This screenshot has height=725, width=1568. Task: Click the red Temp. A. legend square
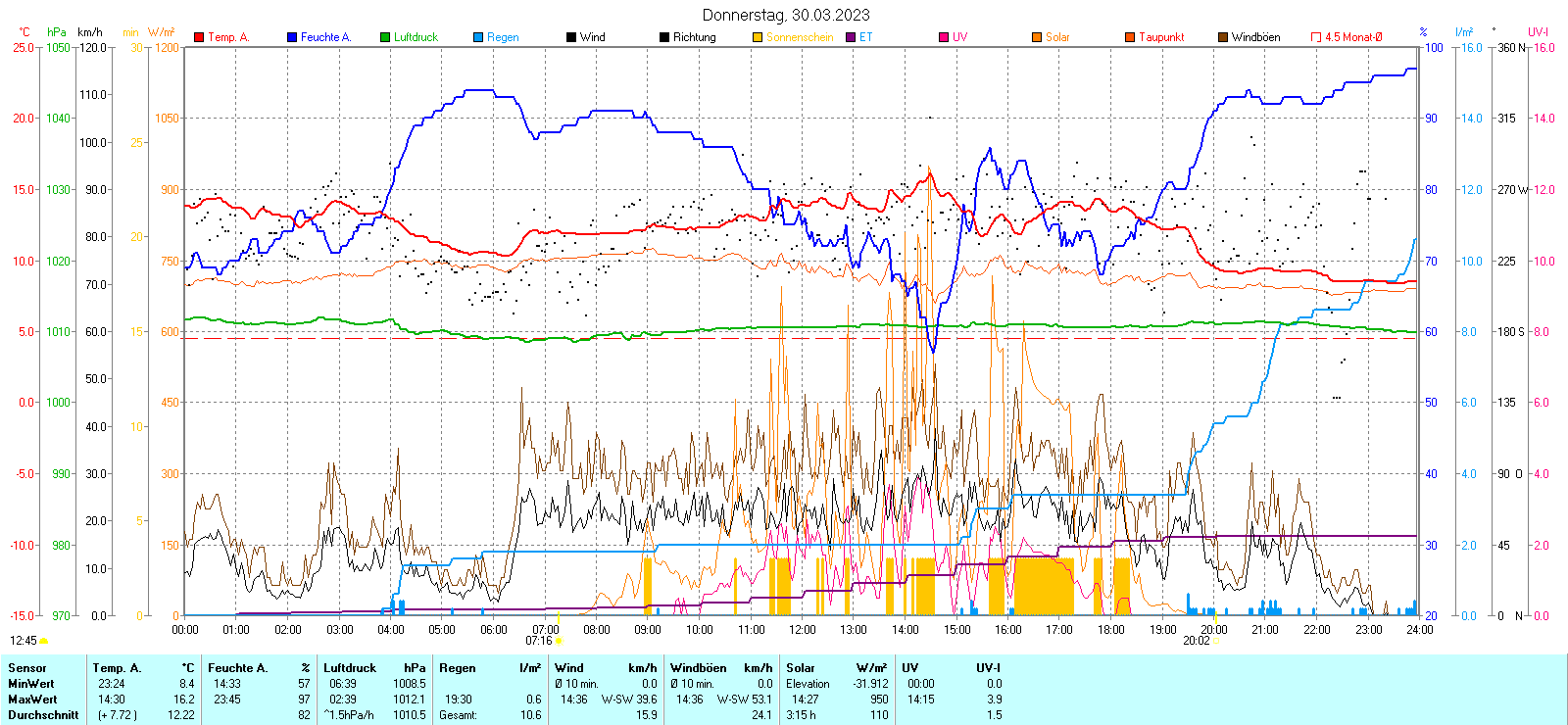(199, 37)
